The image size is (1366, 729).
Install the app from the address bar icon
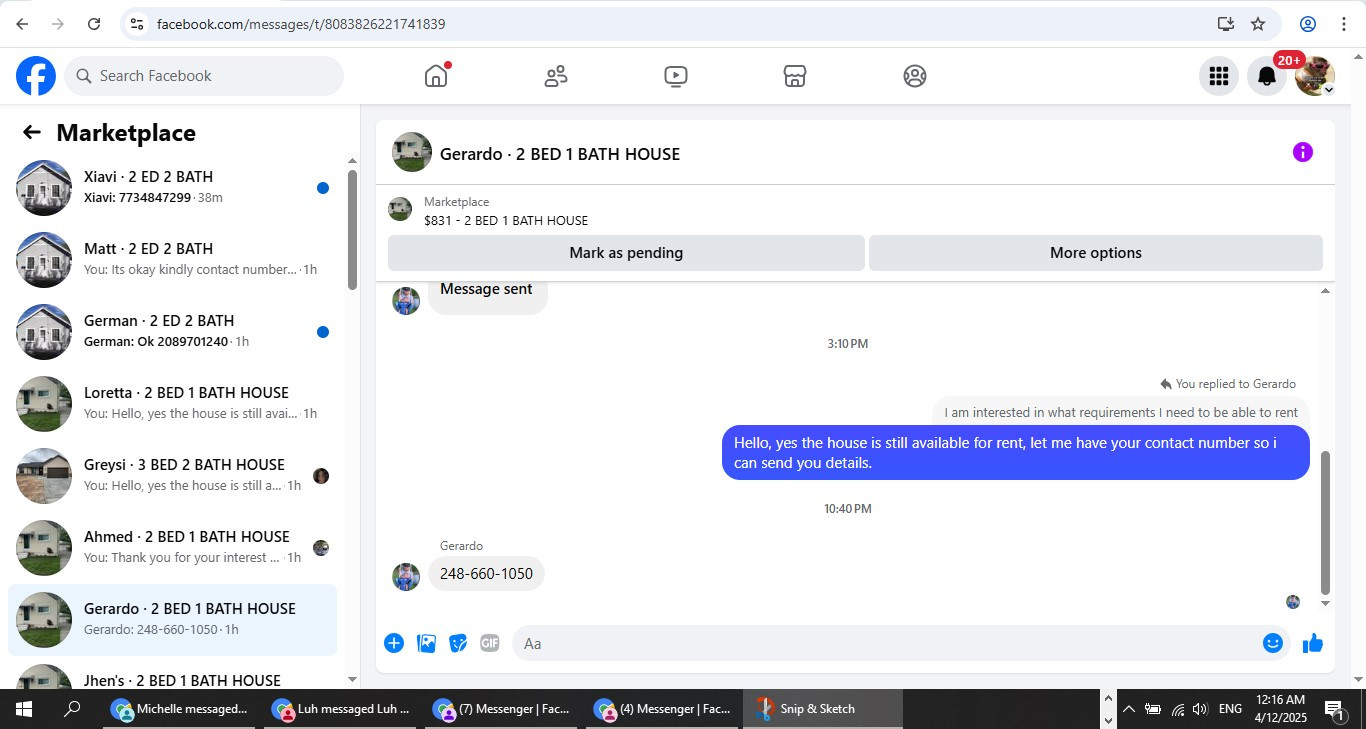point(1225,24)
